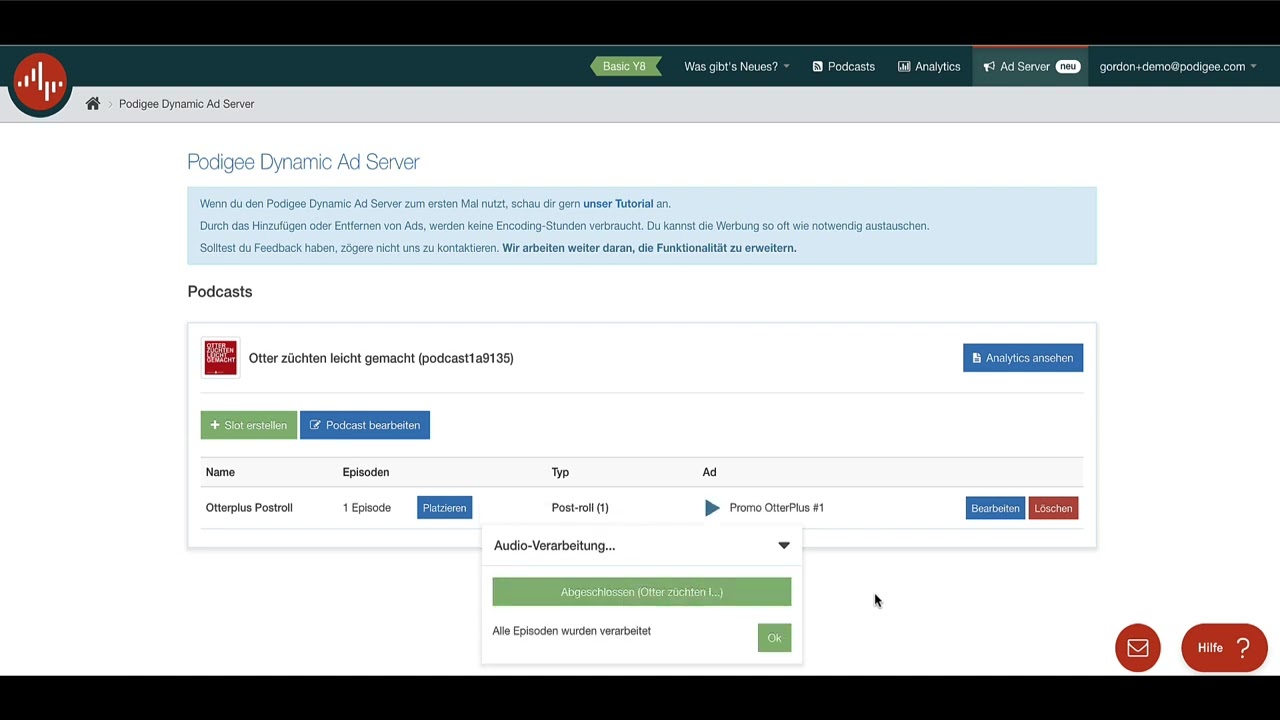
Task: Click the Podcasts section heading
Action: pyautogui.click(x=220, y=292)
